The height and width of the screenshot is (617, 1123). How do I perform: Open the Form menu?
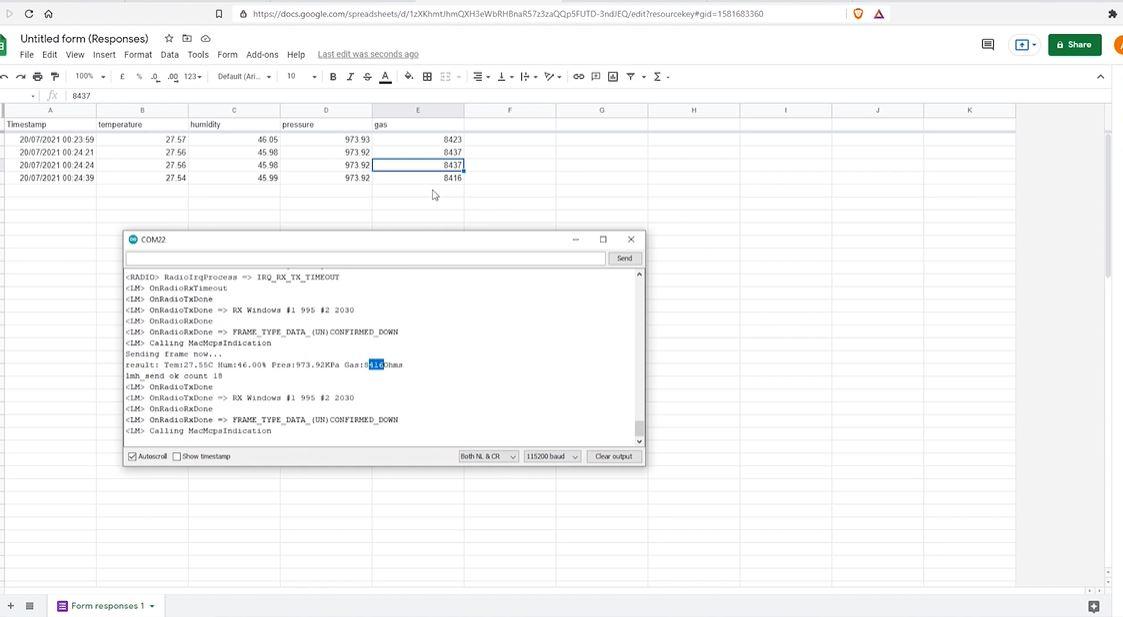pos(227,54)
